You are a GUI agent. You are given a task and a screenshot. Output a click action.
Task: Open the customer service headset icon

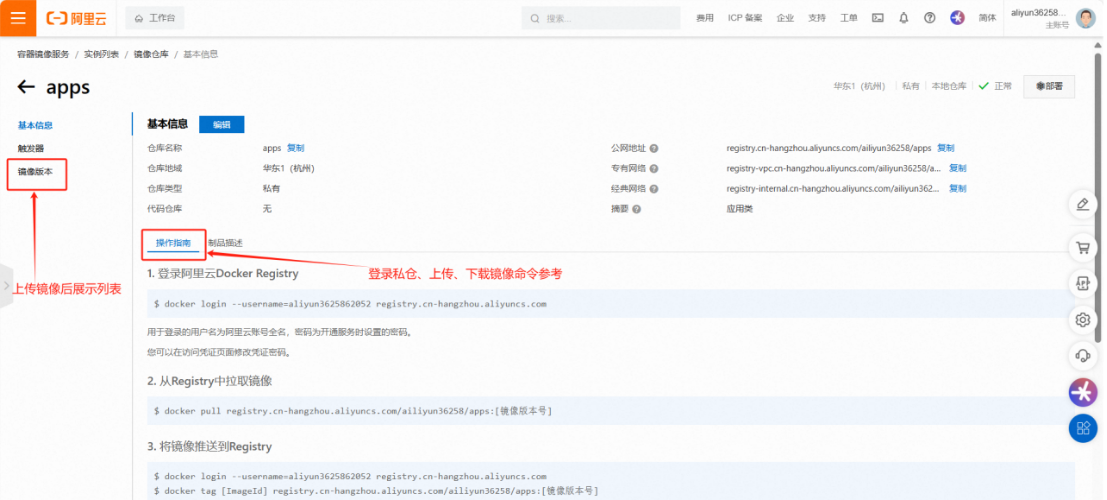(x=1082, y=355)
